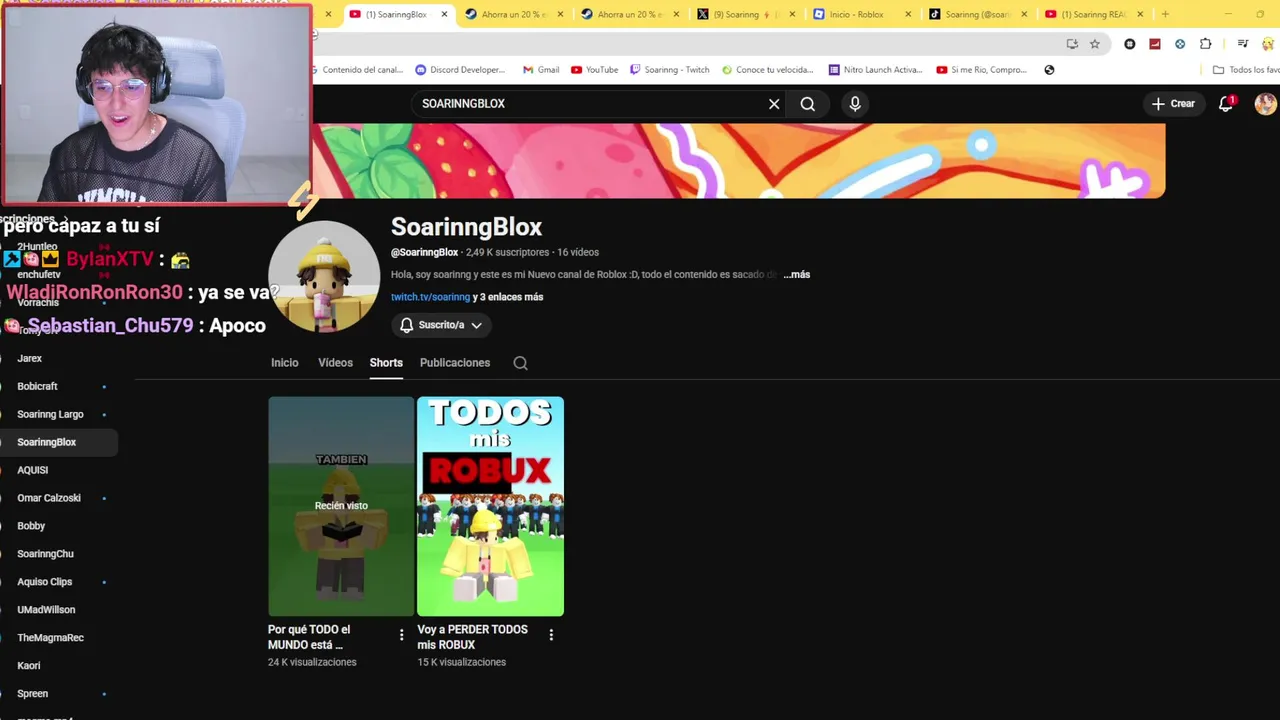Open the Gmail bookmark
The image size is (1280, 720).
(541, 70)
